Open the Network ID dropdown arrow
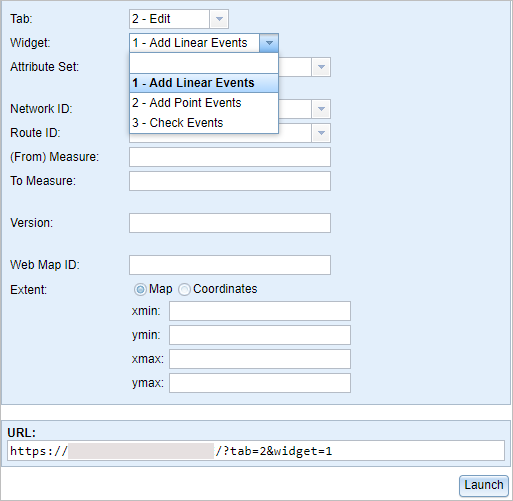The height and width of the screenshot is (501, 513). coord(321,109)
